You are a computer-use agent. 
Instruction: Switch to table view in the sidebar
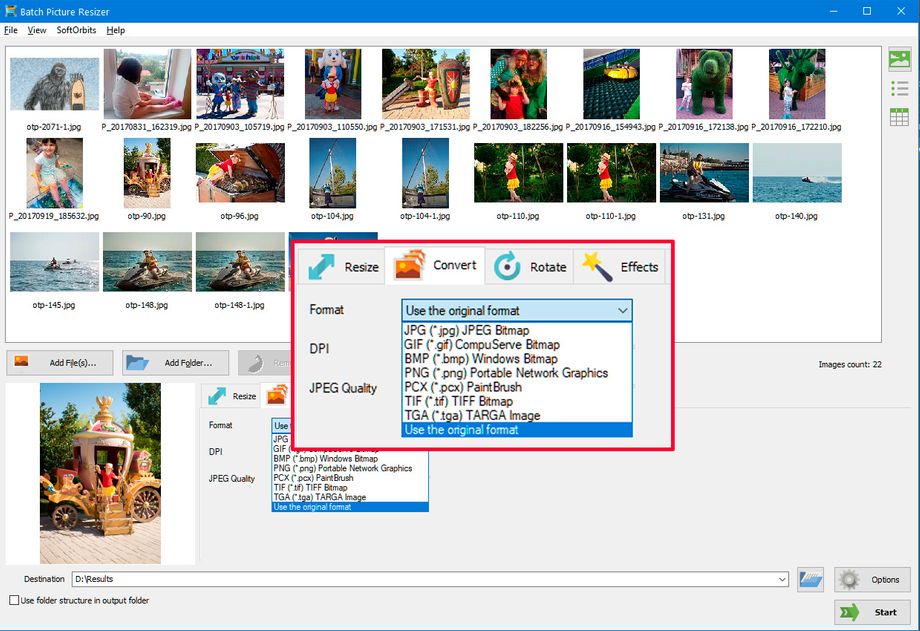(x=899, y=117)
